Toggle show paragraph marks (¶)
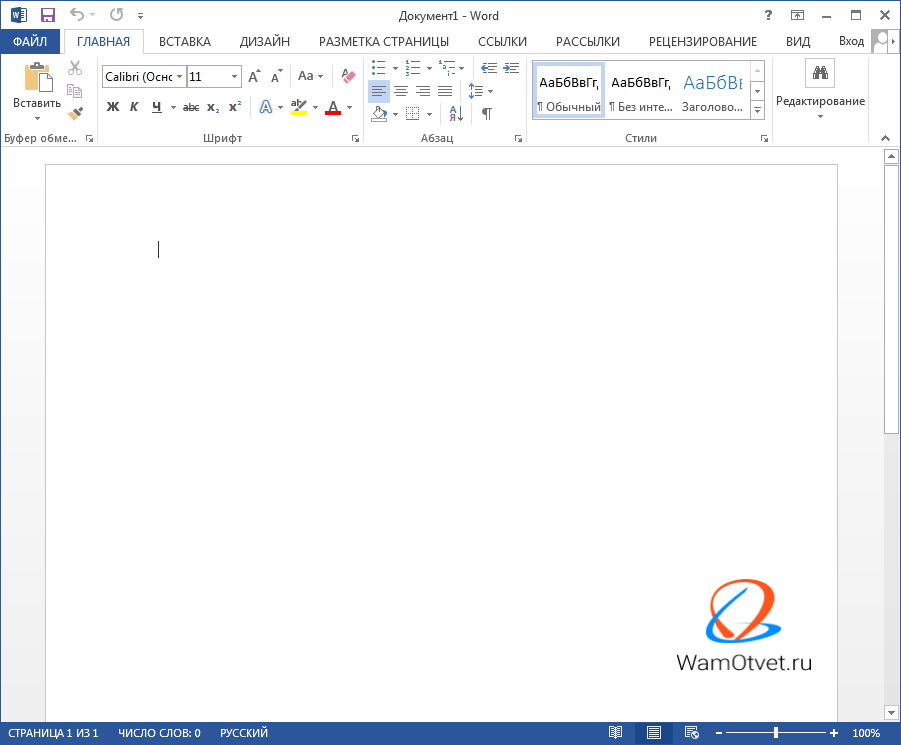This screenshot has width=901, height=745. pyautogui.click(x=487, y=114)
